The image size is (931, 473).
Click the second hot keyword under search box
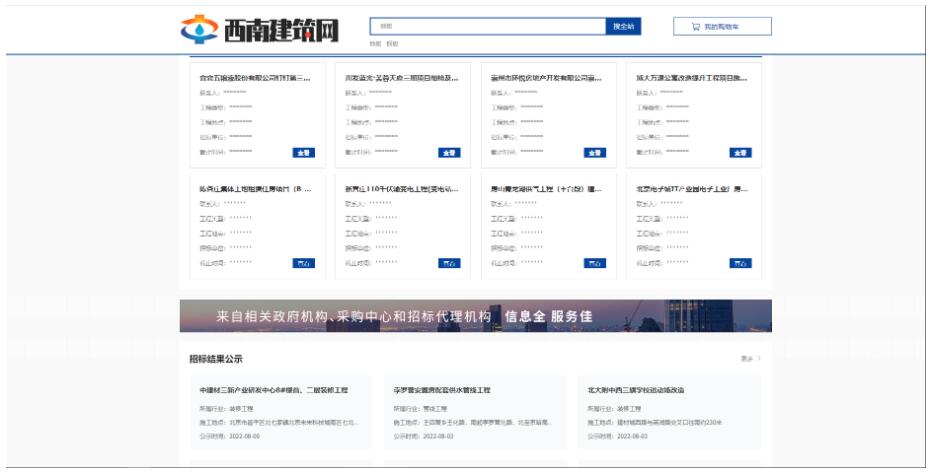tap(392, 44)
